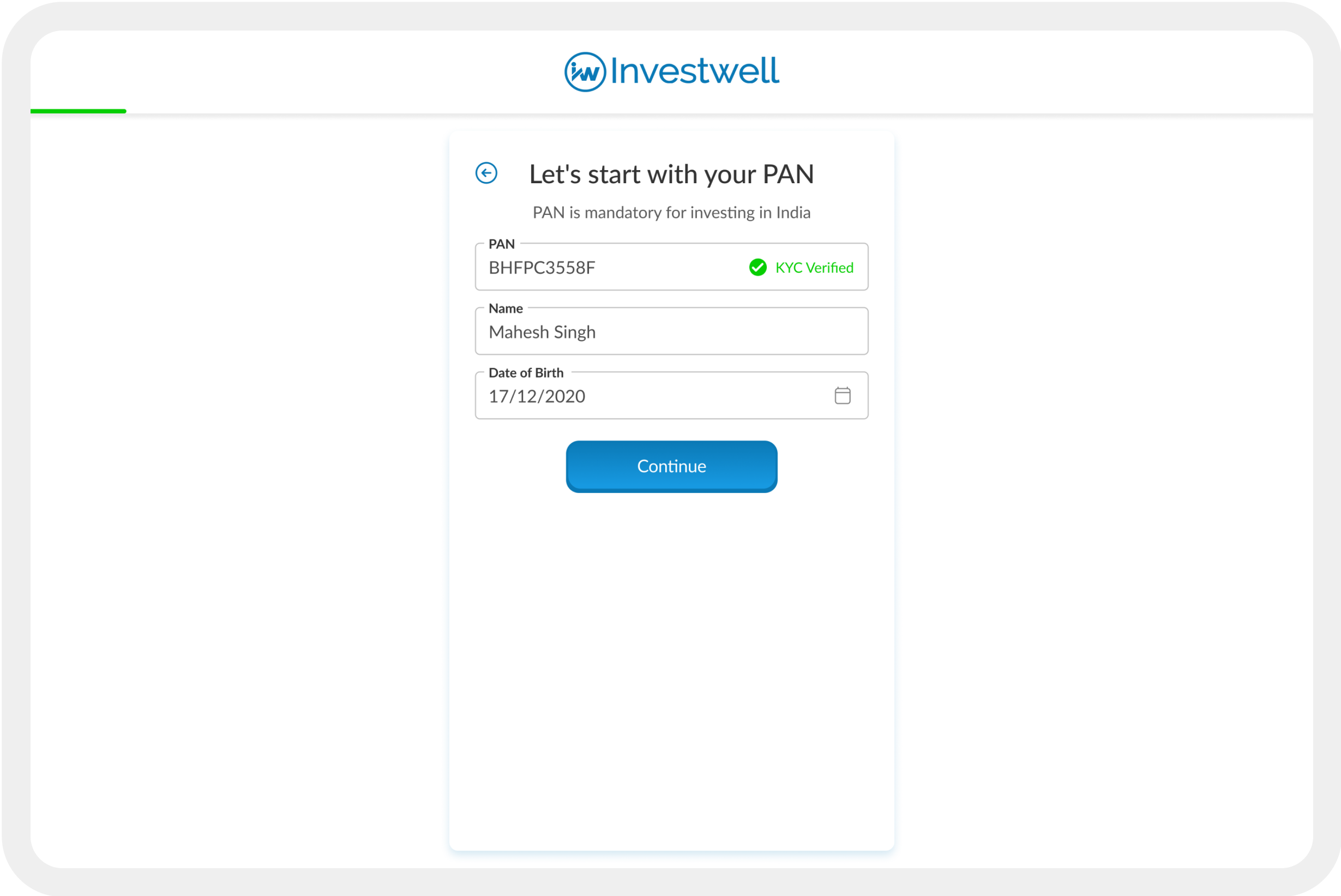Click the "Let's start with your PAN" heading
This screenshot has width=1341, height=896.
coord(671,175)
